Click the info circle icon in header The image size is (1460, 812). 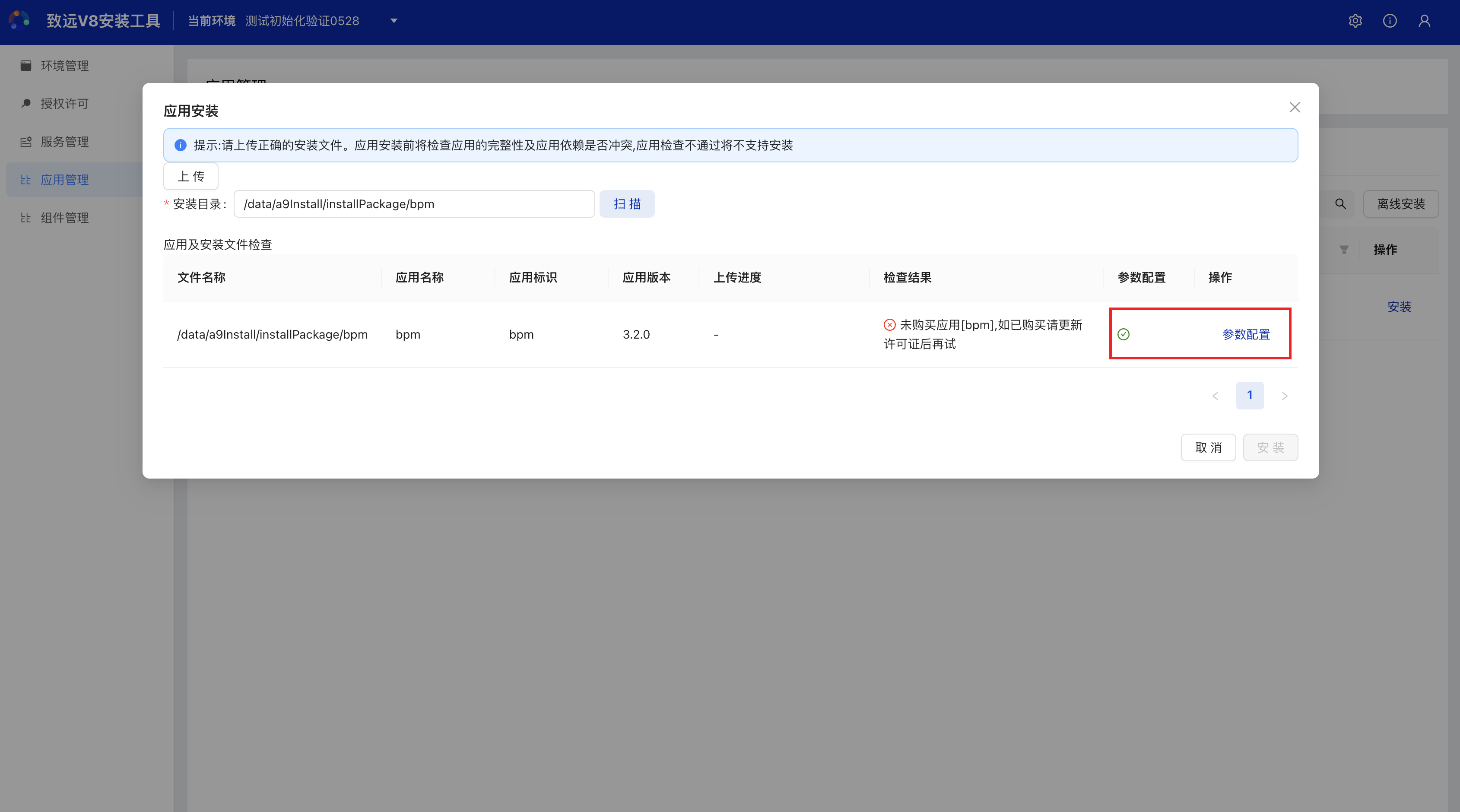pos(1390,21)
